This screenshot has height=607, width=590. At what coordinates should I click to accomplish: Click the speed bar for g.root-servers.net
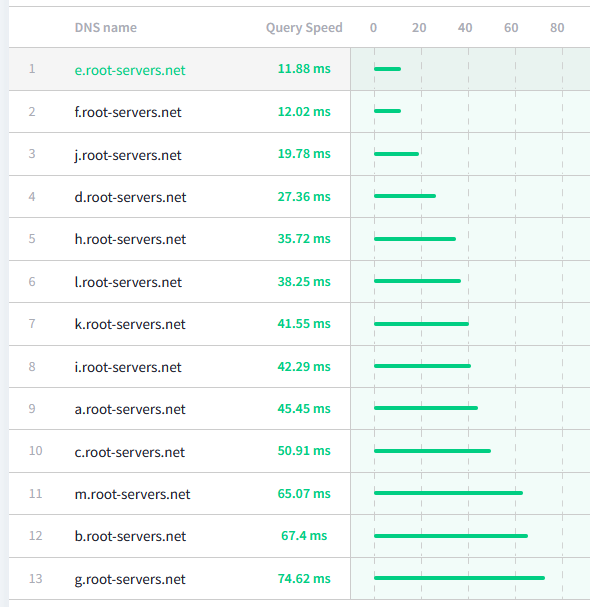[460, 578]
